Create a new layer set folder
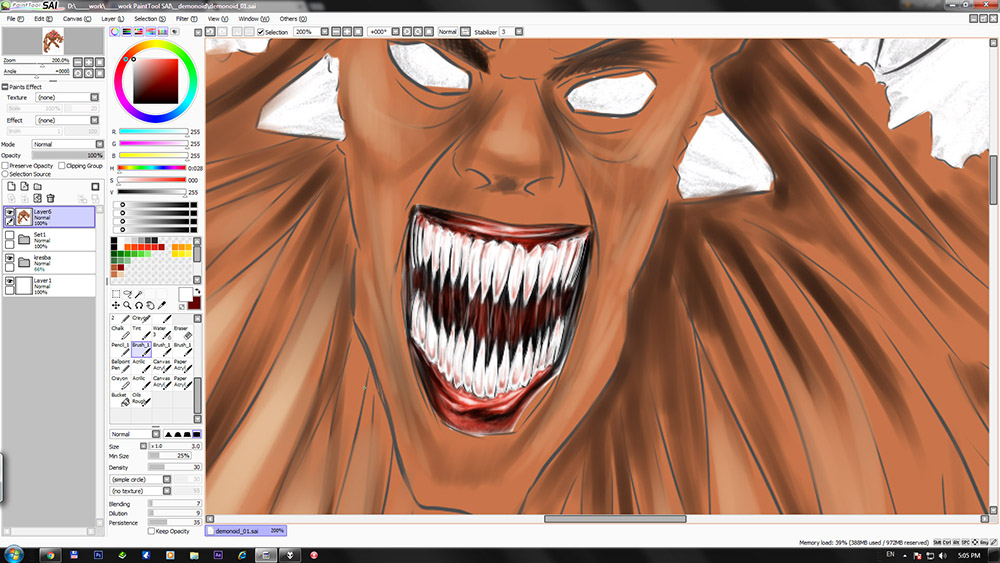This screenshot has width=1000, height=563. (x=38, y=187)
